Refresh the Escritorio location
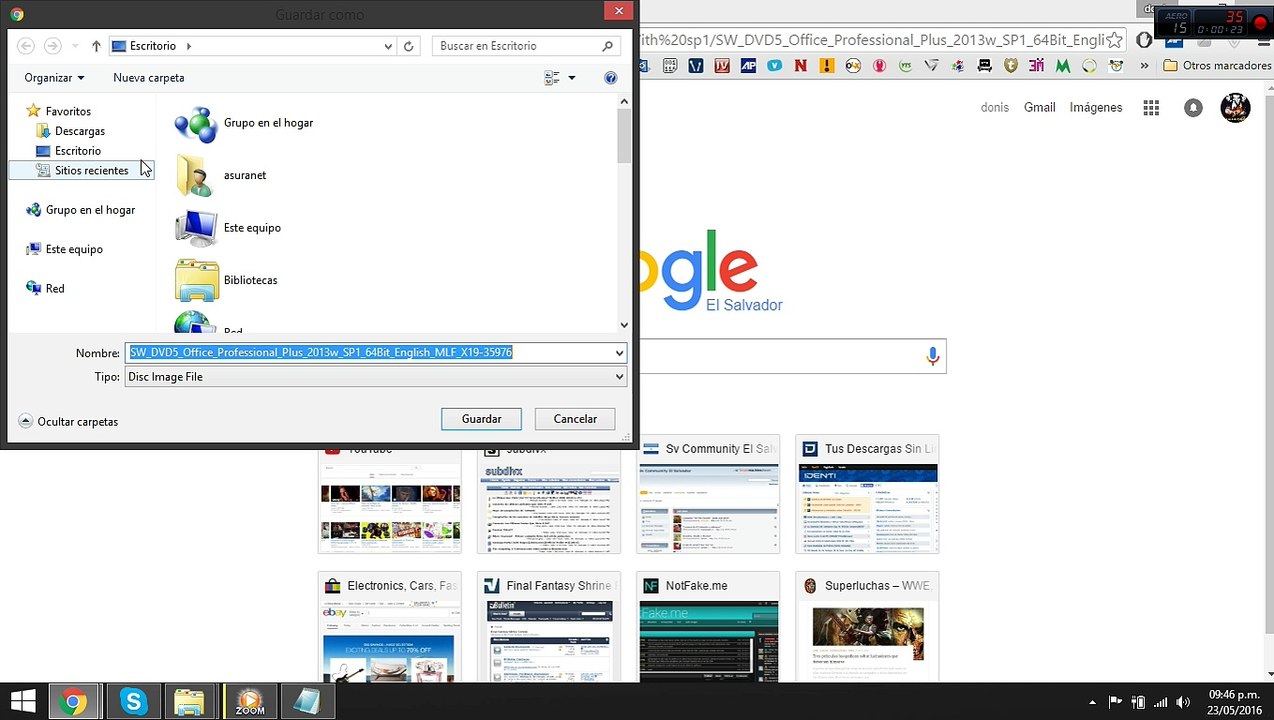The image size is (1274, 720). (x=408, y=46)
